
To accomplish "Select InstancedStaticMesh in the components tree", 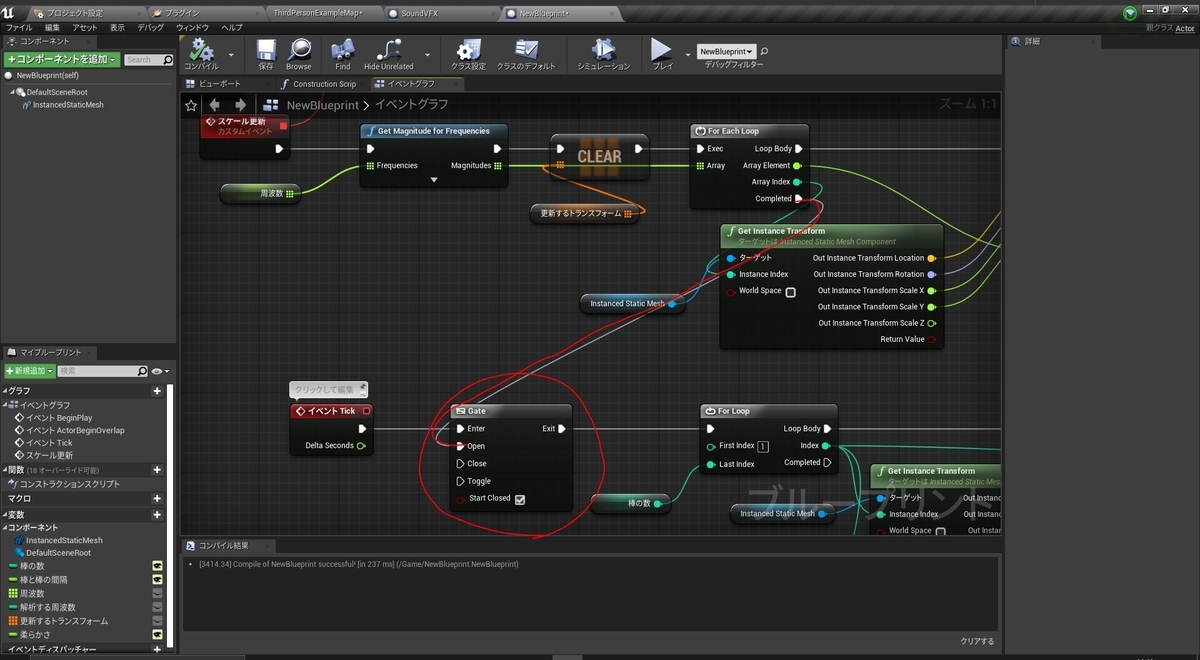I will coord(68,105).
